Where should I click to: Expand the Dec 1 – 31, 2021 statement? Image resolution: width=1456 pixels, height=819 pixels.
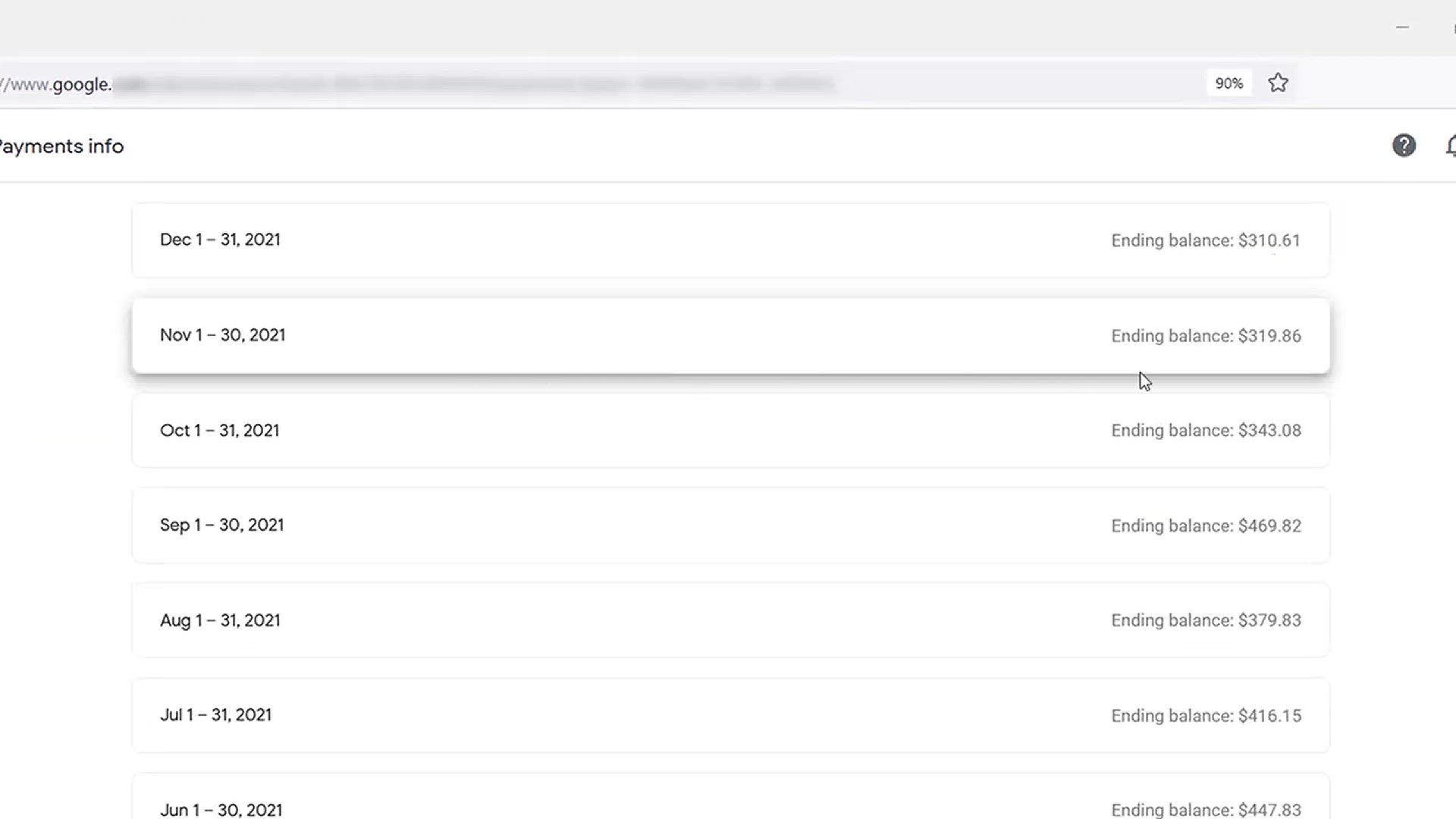[x=731, y=240]
